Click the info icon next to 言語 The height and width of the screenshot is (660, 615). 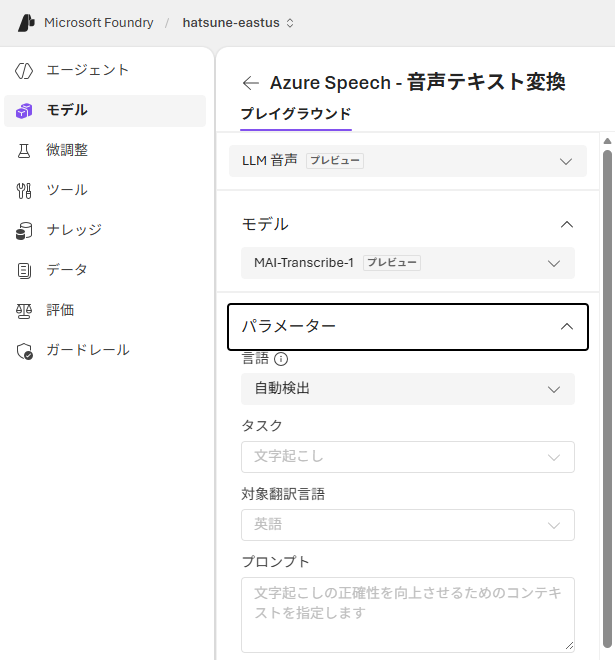[x=281, y=359]
